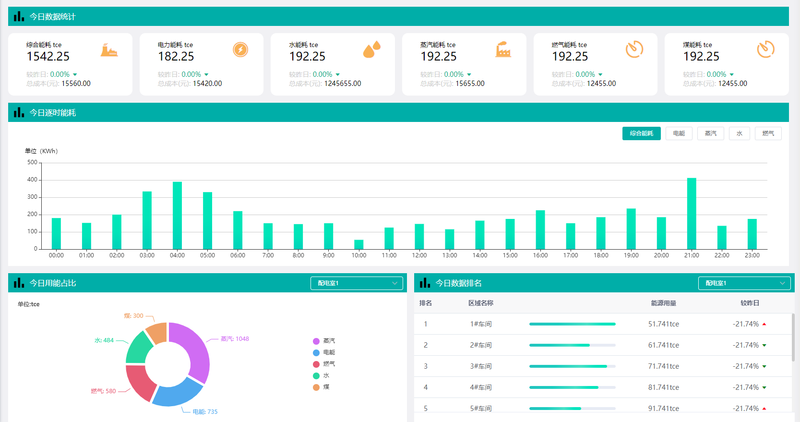This screenshot has width=800, height=422.
Task: Click bar chart icon beside 今日数据排名 title
Action: point(425,284)
